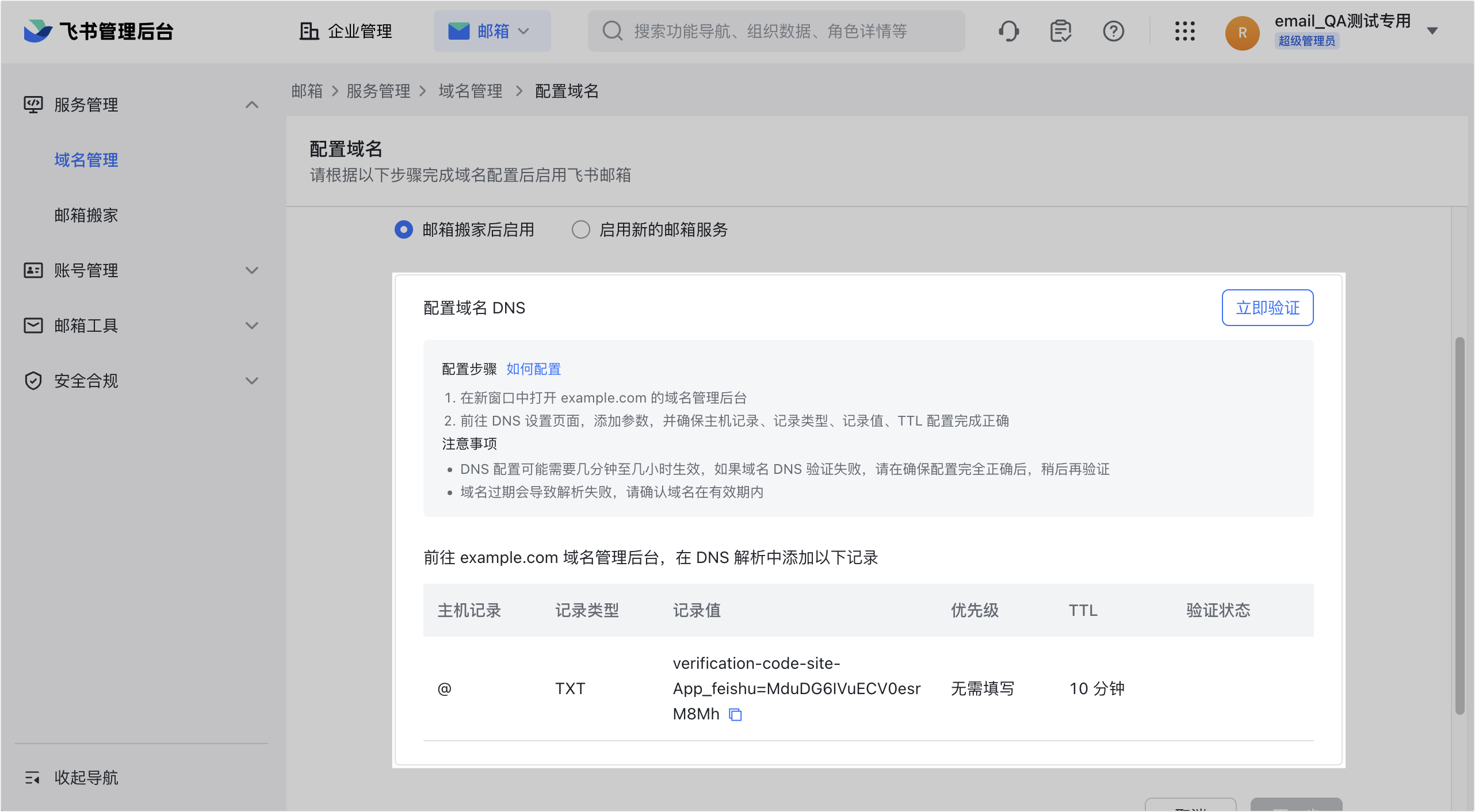Open the 如何配置 help link
Image resolution: width=1475 pixels, height=812 pixels.
click(533, 369)
